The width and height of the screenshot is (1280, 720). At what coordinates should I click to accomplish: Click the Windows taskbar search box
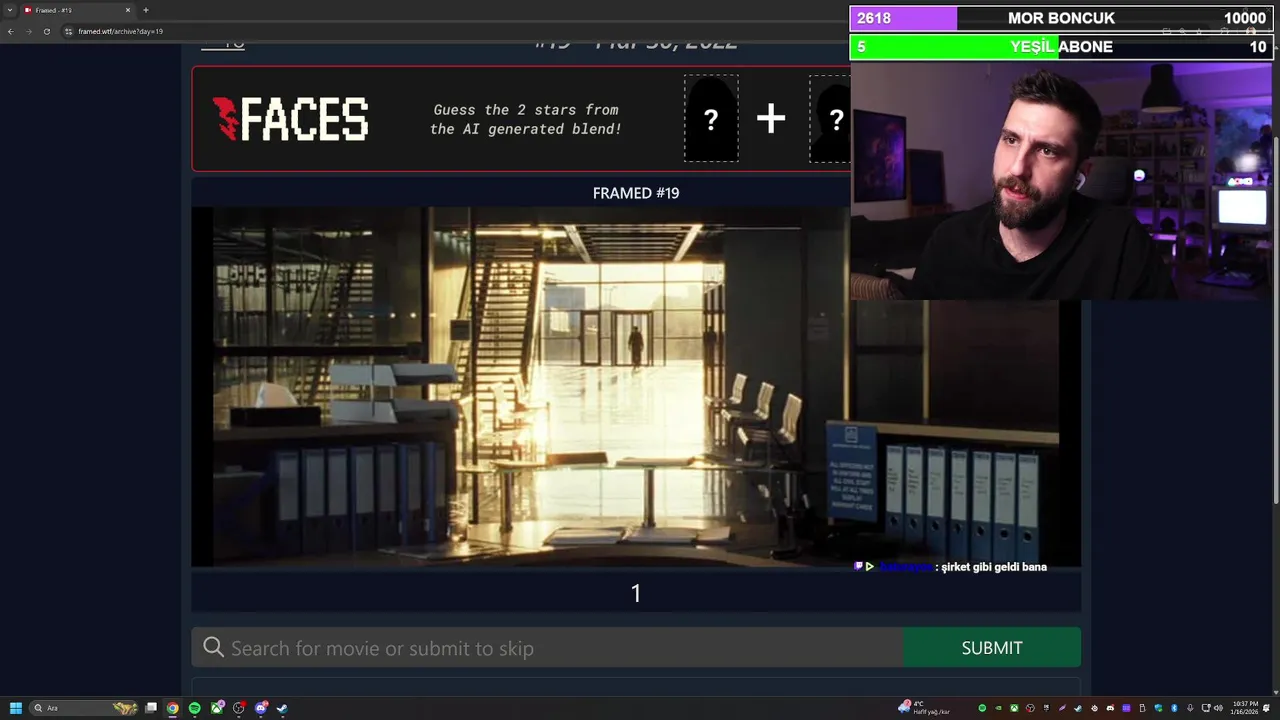click(x=84, y=708)
